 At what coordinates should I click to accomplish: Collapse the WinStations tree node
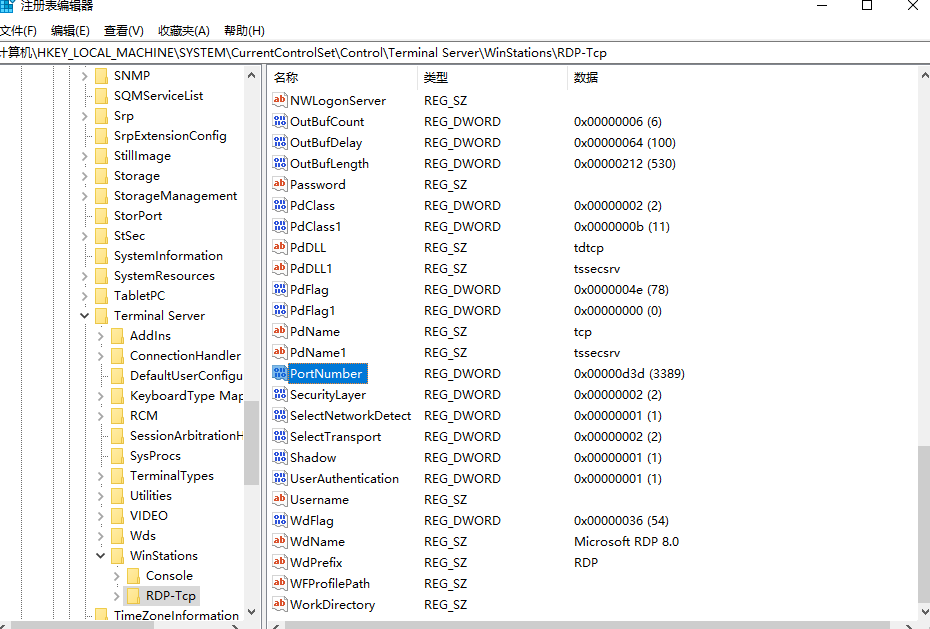click(x=101, y=555)
